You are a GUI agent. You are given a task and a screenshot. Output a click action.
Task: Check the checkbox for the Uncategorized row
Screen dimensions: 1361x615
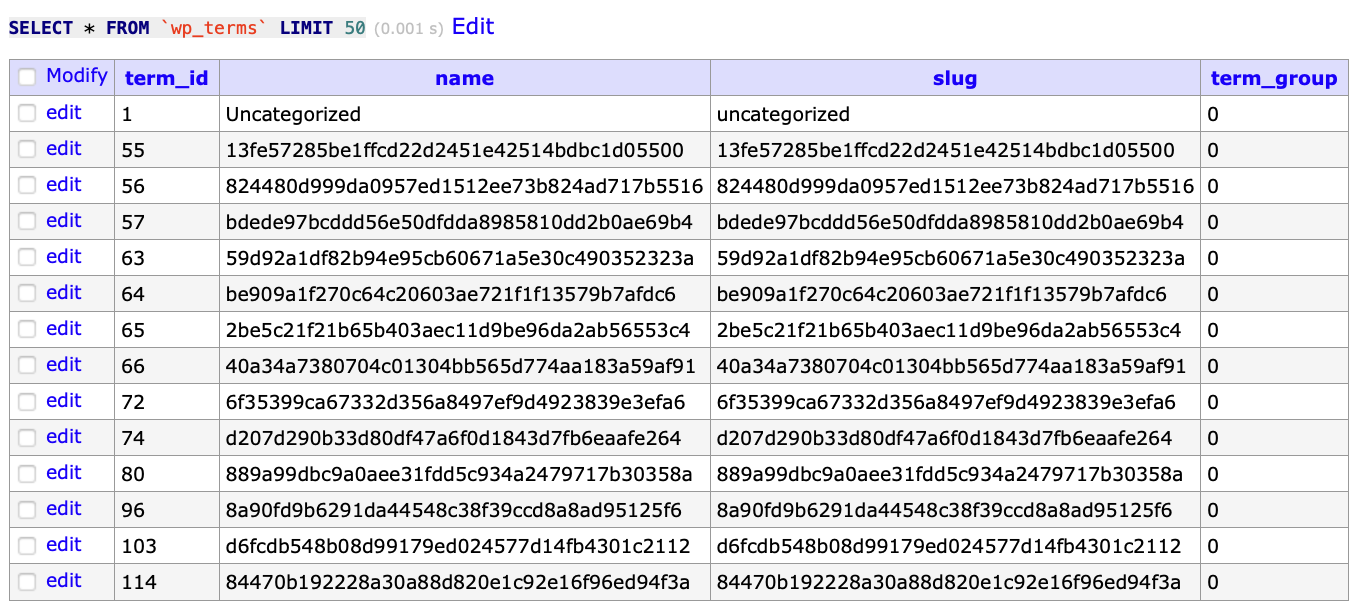pyautogui.click(x=26, y=113)
